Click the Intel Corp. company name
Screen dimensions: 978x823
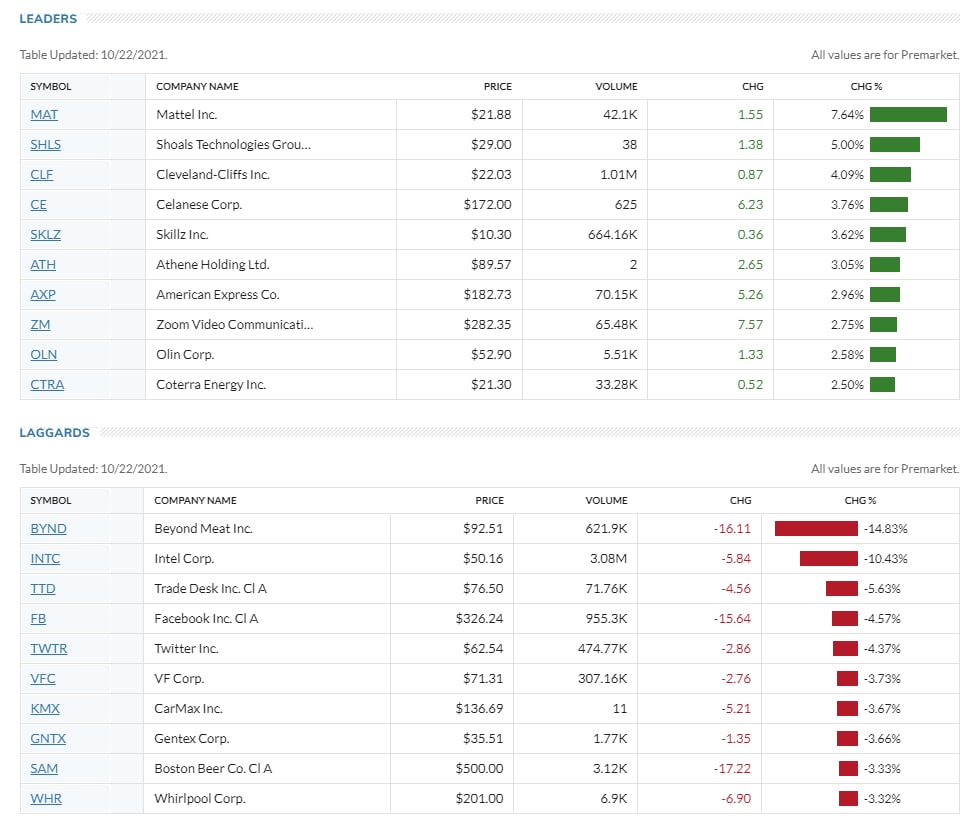click(184, 558)
